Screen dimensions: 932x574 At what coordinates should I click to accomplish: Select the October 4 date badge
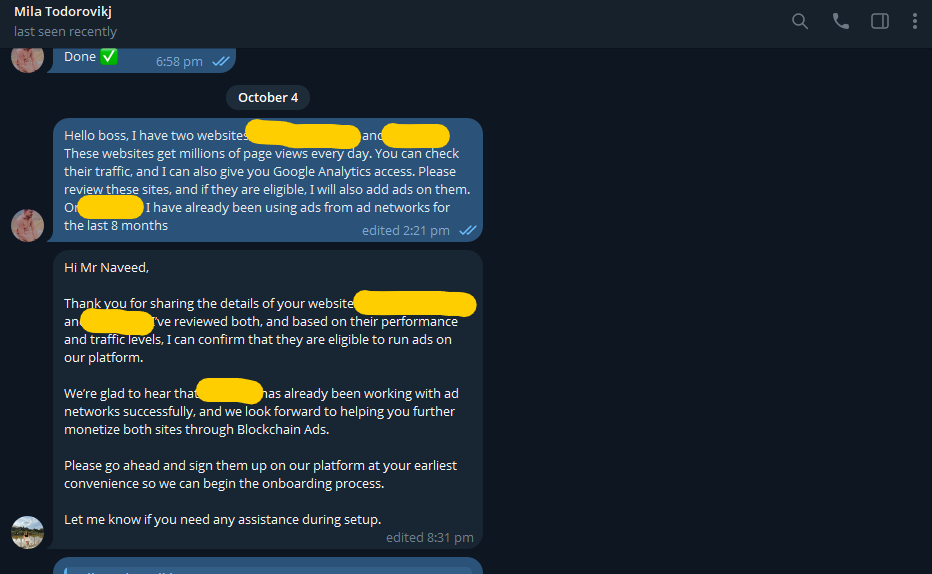click(268, 97)
